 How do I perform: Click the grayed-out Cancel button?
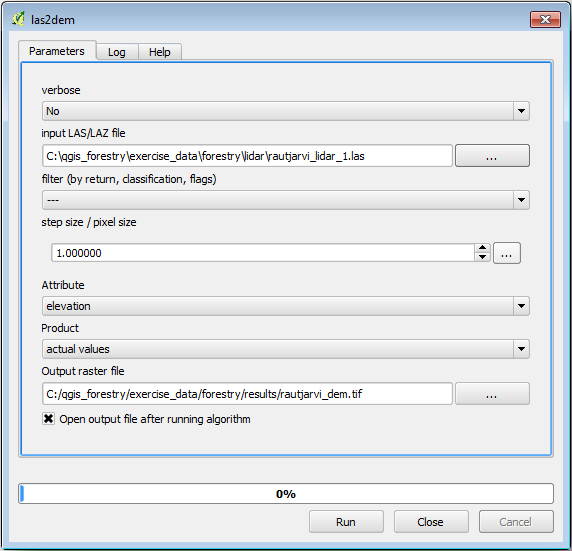pyautogui.click(x=516, y=522)
